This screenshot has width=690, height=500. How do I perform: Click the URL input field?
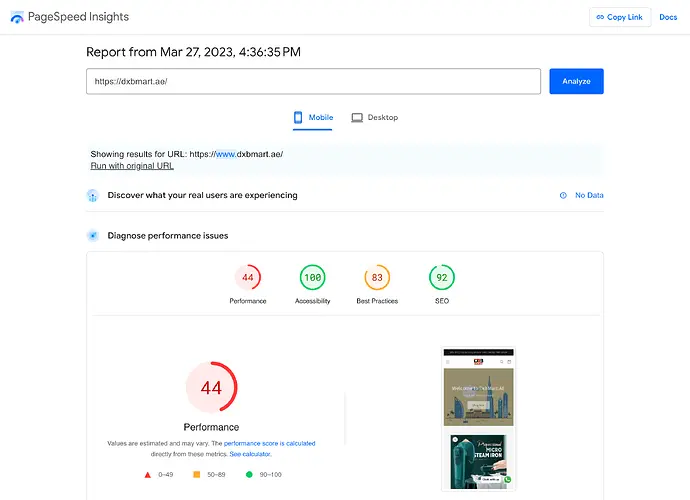coord(313,81)
